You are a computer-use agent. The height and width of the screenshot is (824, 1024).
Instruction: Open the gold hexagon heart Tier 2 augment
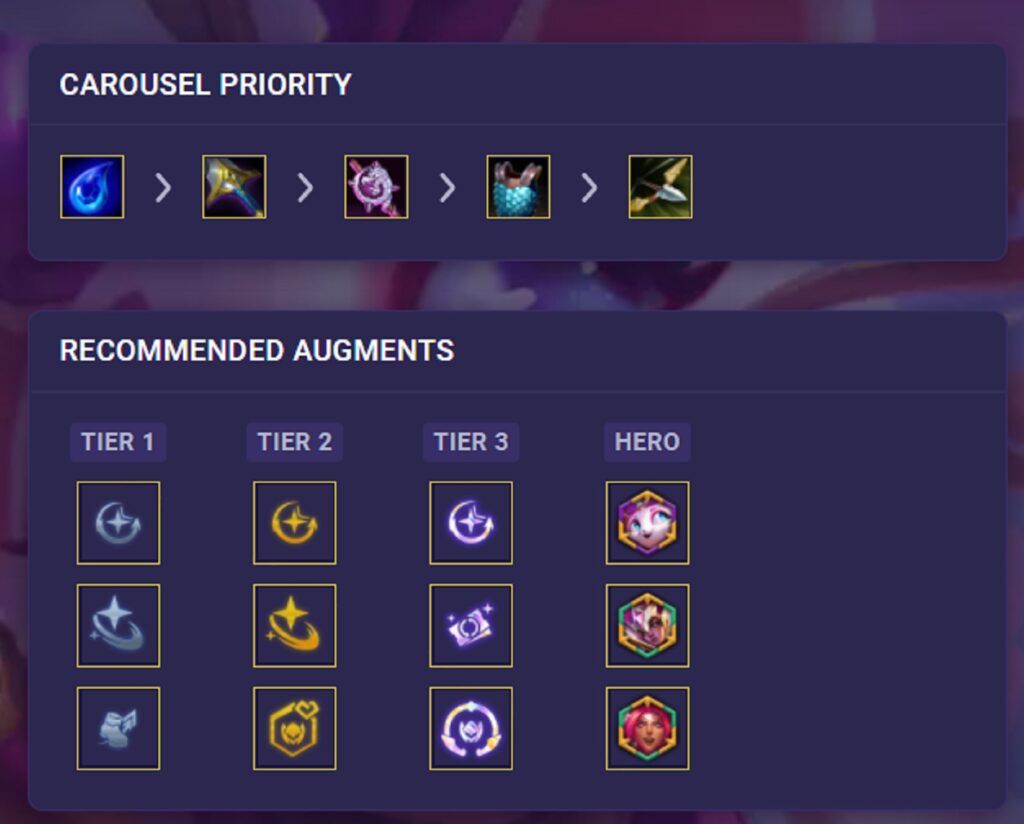[295, 728]
